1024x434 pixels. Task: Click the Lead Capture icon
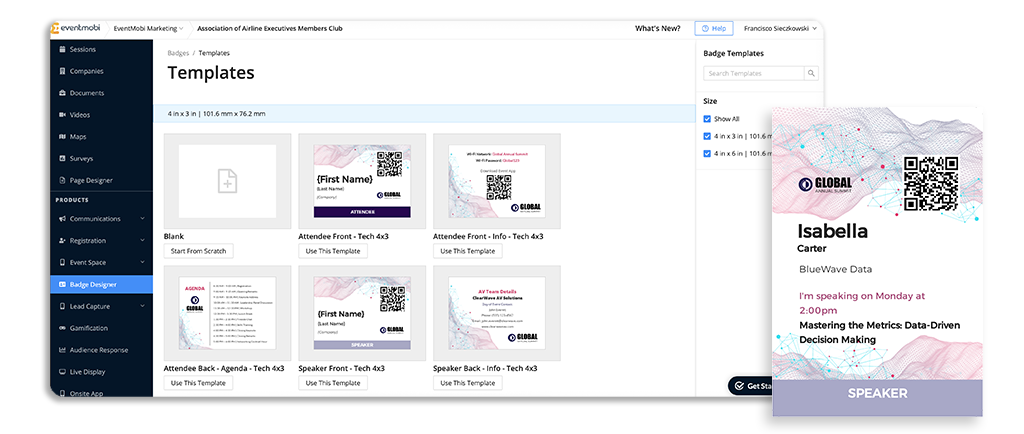coord(62,306)
